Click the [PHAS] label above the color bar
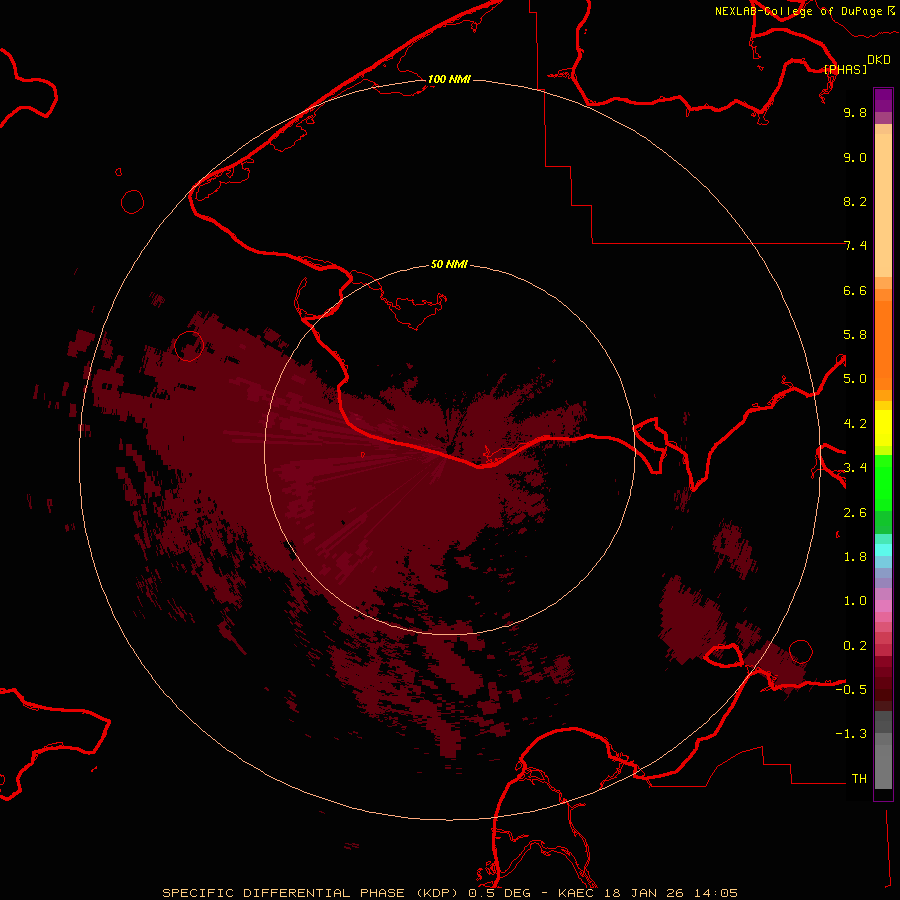 click(845, 69)
